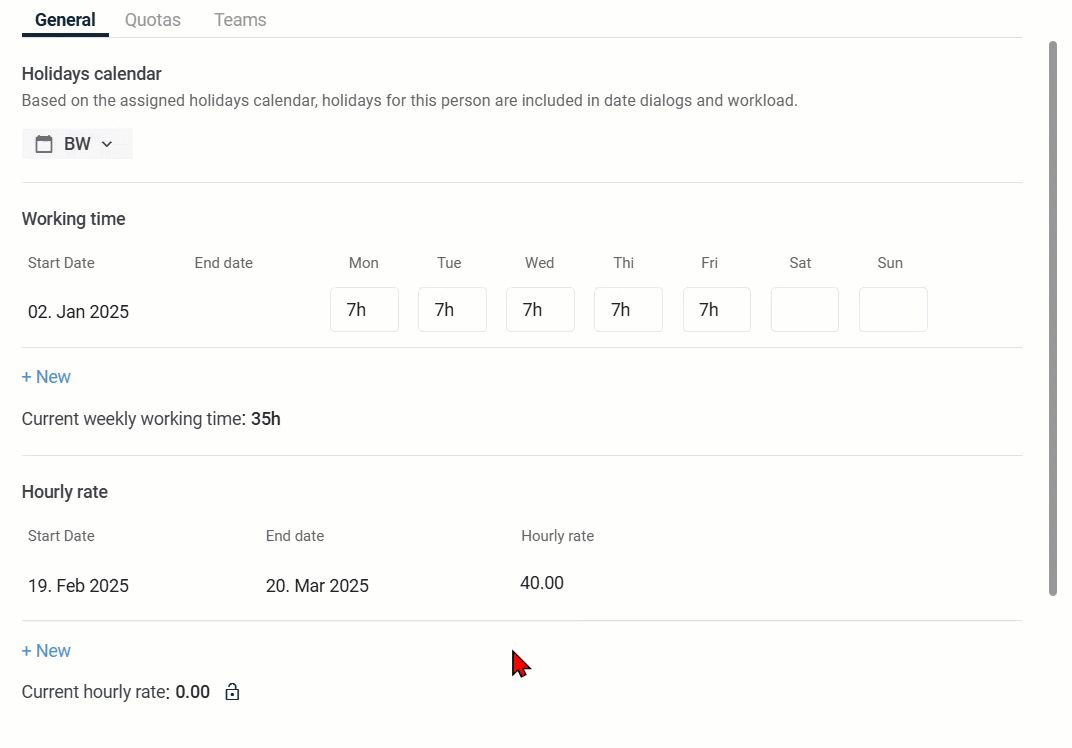
Task: Open the chevron arrow next to BW
Action: point(107,144)
